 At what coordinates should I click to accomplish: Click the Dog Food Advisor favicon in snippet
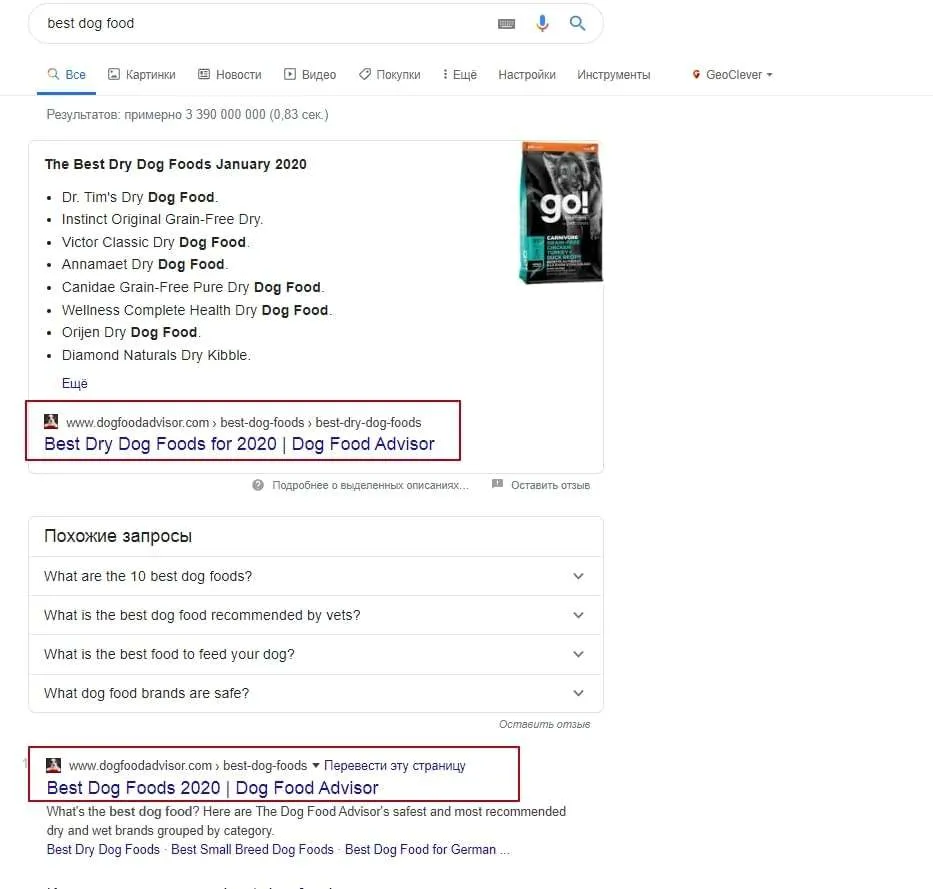click(51, 421)
